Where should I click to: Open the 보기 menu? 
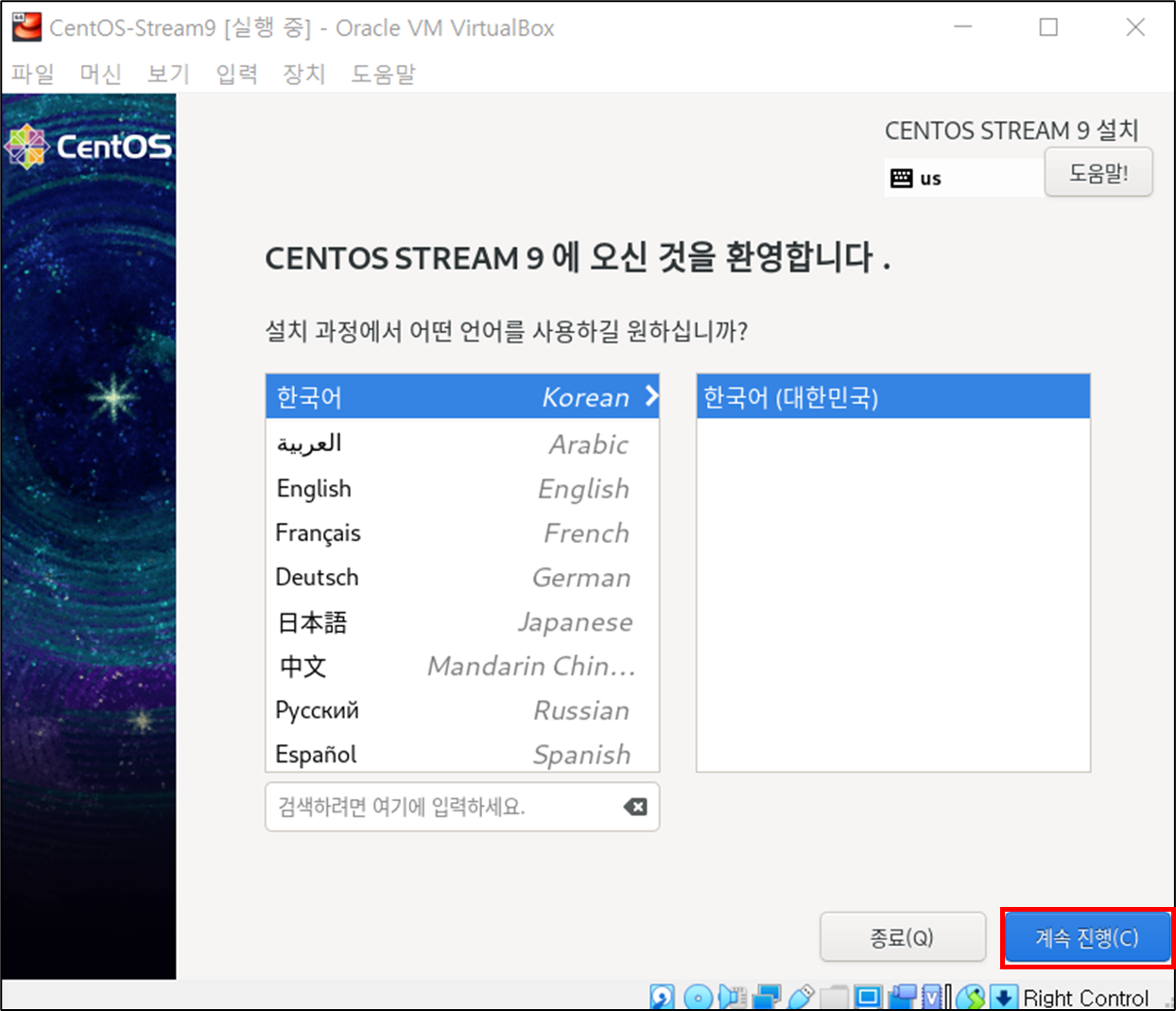click(x=169, y=74)
